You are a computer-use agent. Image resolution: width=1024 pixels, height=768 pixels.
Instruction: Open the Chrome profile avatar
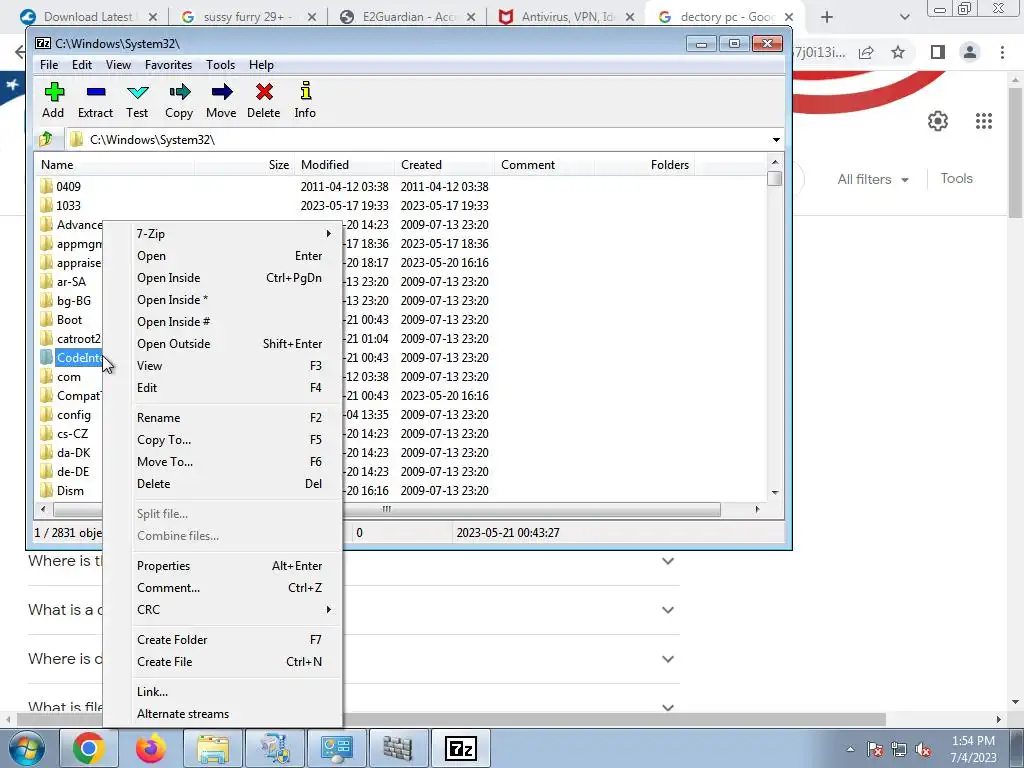coord(970,52)
